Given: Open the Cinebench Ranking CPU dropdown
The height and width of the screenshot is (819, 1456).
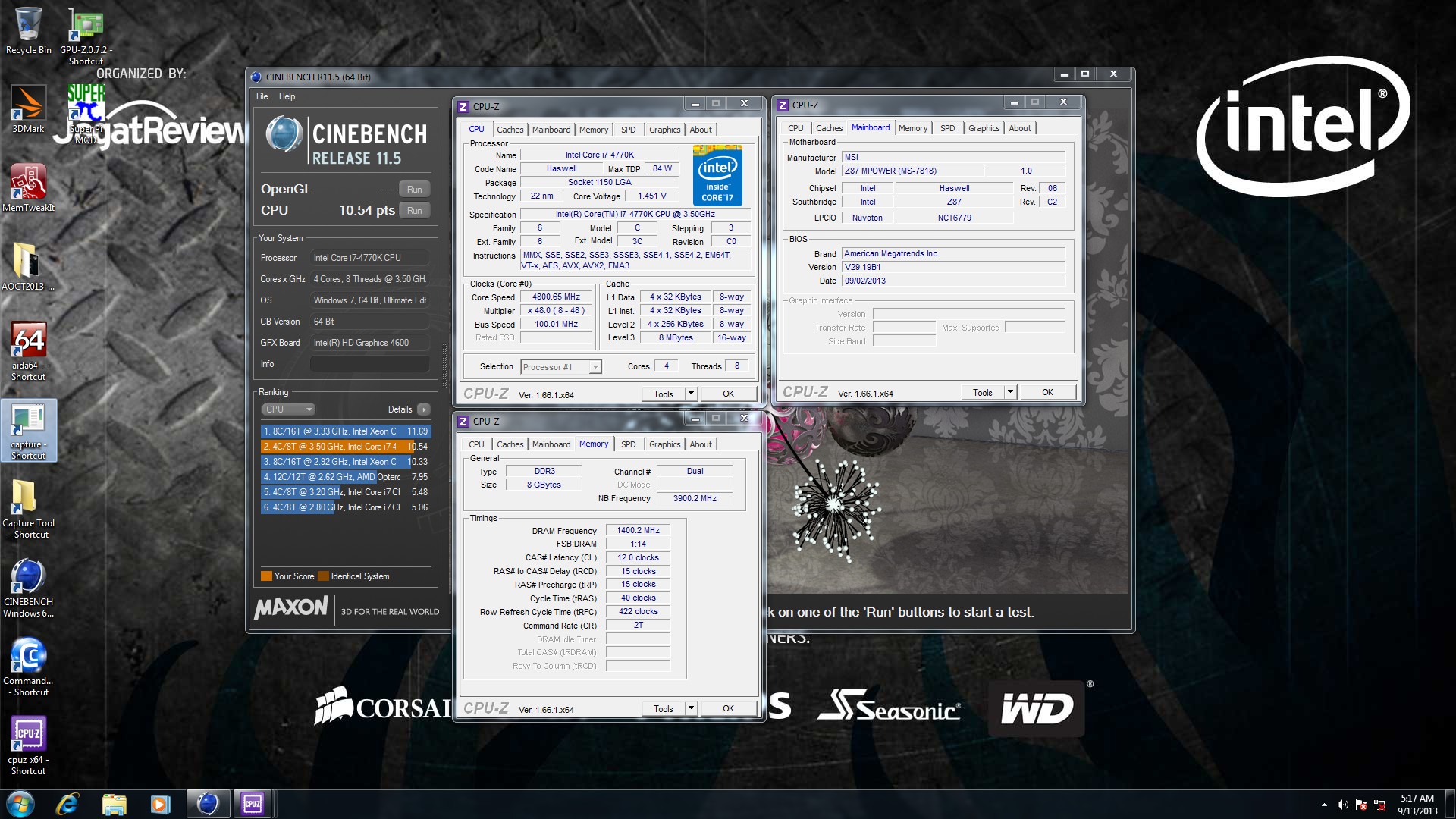Looking at the screenshot, I should [288, 409].
